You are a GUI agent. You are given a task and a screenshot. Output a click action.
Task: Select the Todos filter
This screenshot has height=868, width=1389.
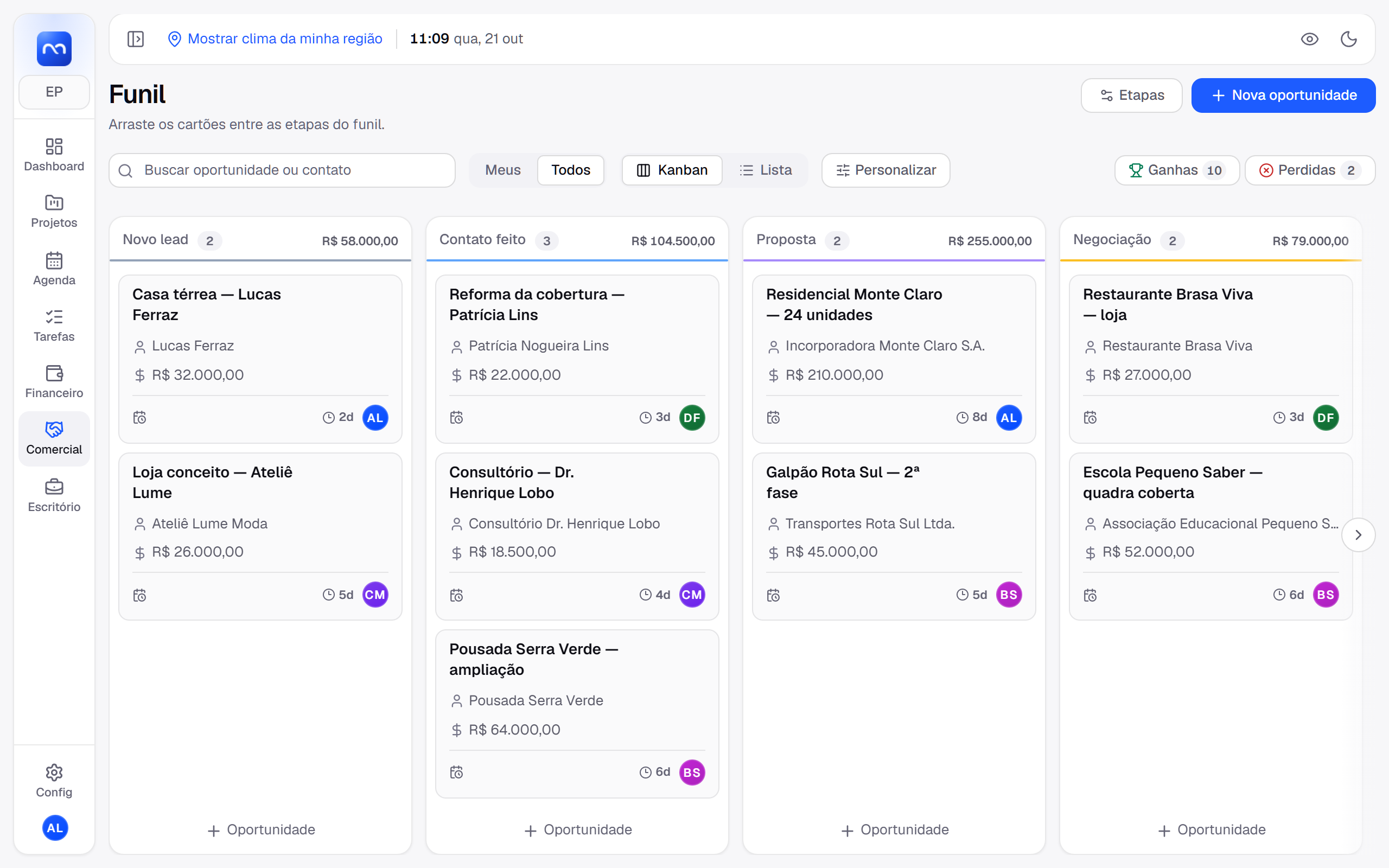pyautogui.click(x=571, y=170)
